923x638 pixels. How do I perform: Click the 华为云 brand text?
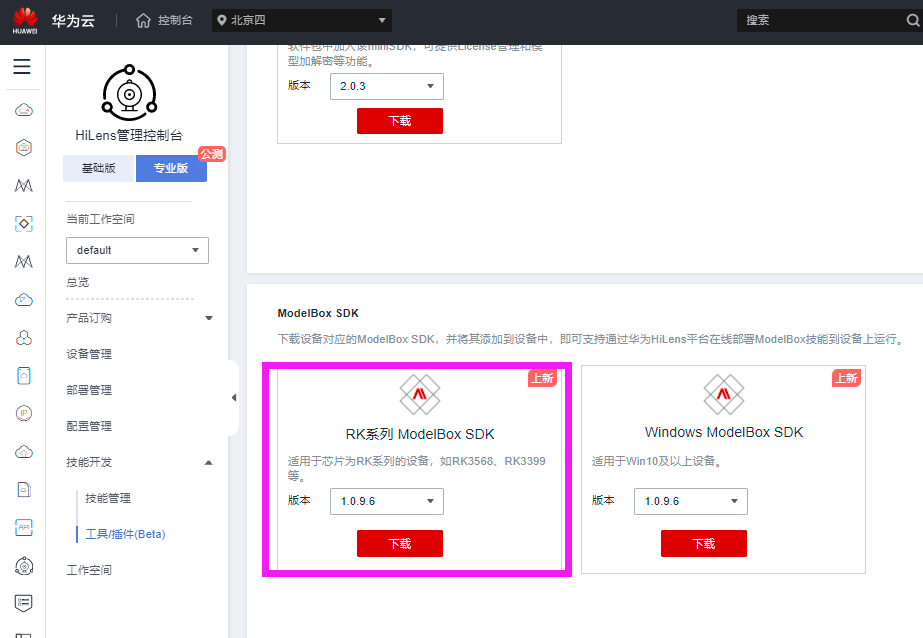(73, 21)
